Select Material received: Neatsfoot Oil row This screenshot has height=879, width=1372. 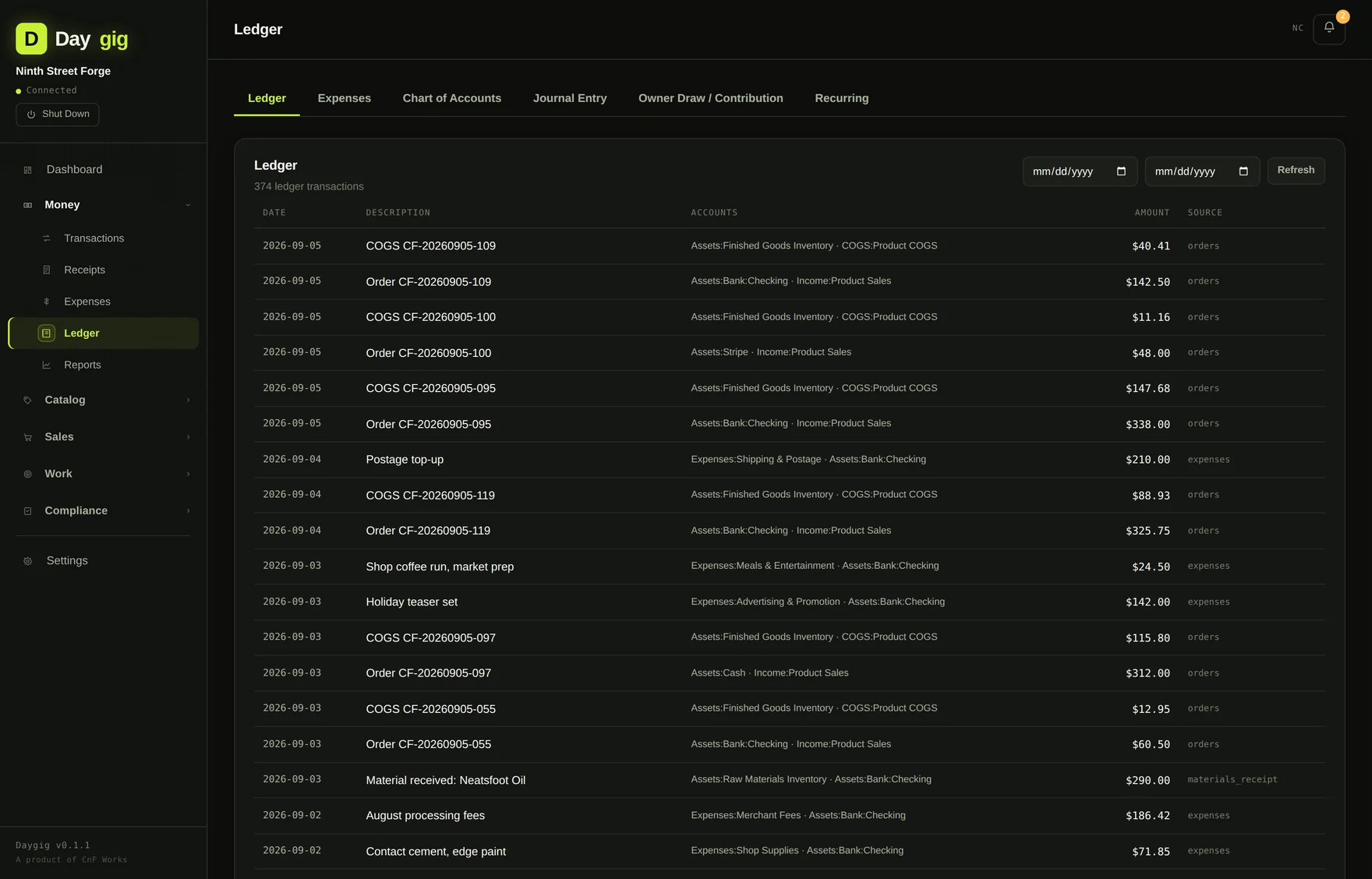tap(789, 780)
